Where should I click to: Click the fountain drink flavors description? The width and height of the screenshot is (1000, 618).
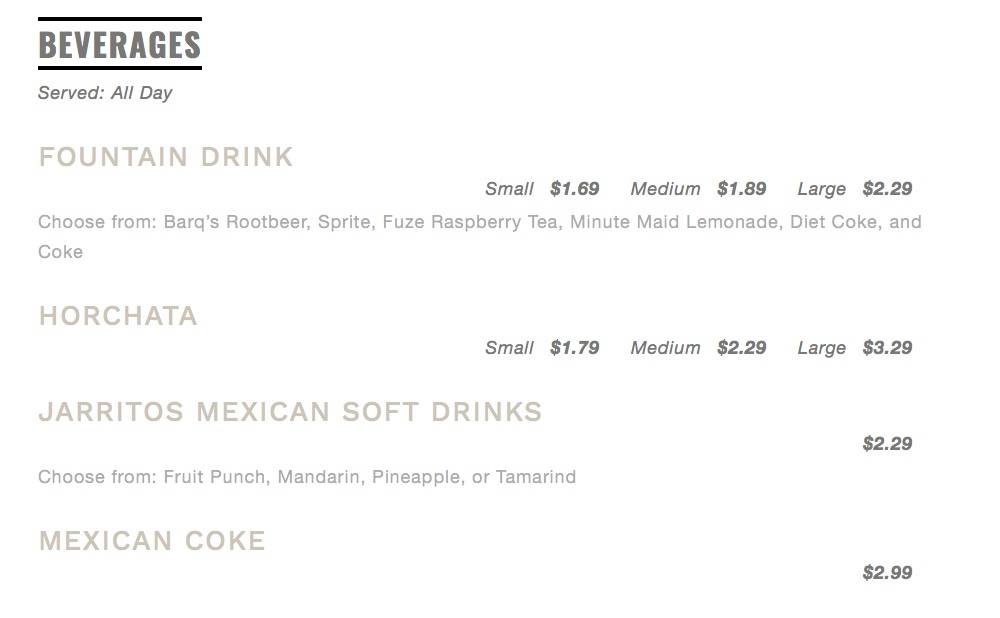[x=480, y=222]
